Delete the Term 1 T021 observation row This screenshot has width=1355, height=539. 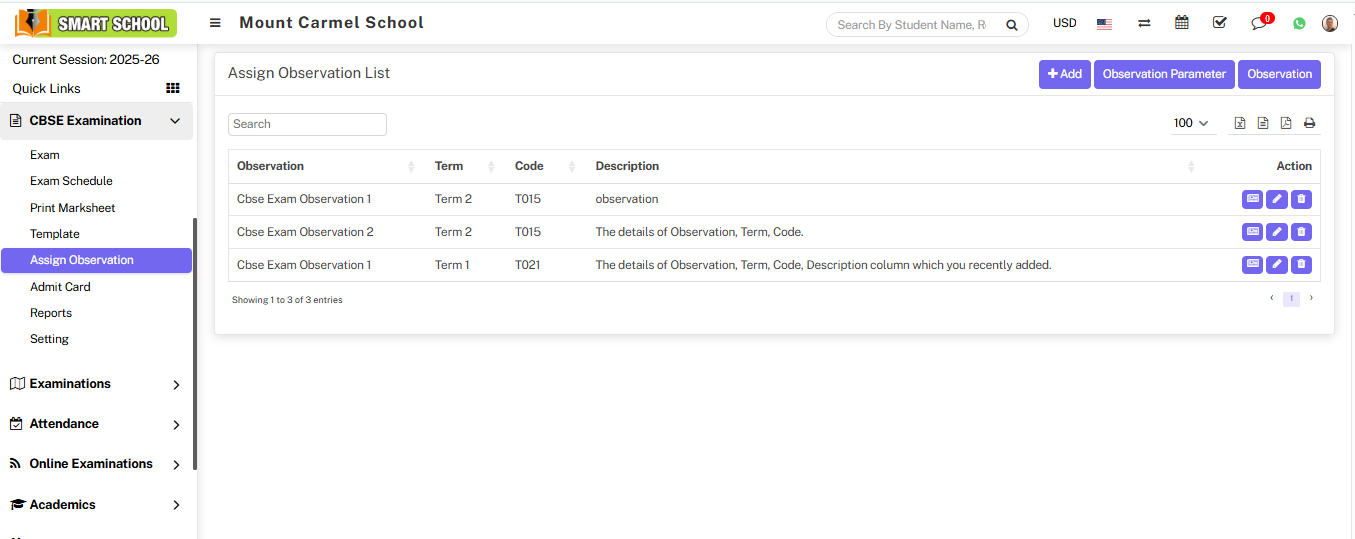click(x=1301, y=265)
